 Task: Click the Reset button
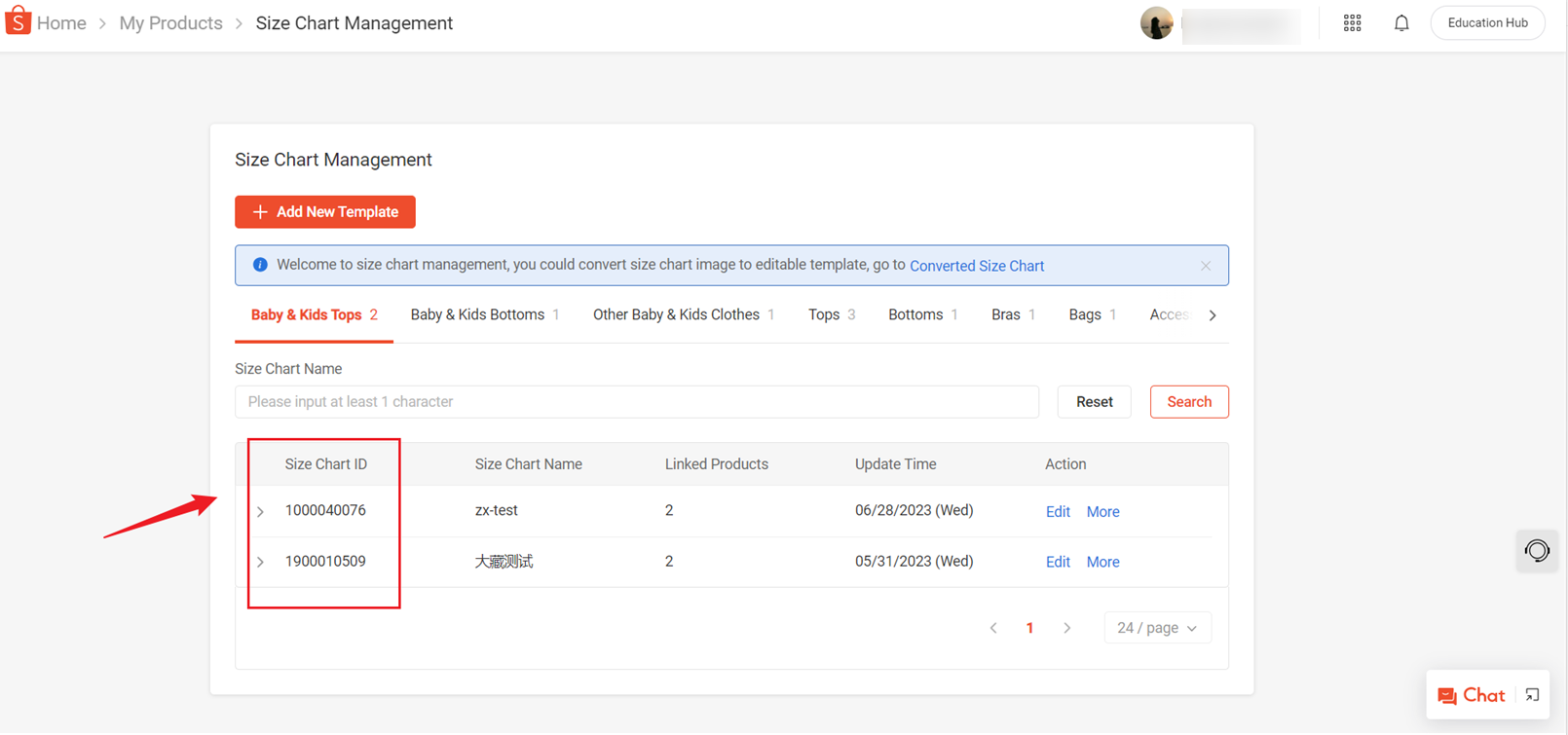coord(1095,402)
